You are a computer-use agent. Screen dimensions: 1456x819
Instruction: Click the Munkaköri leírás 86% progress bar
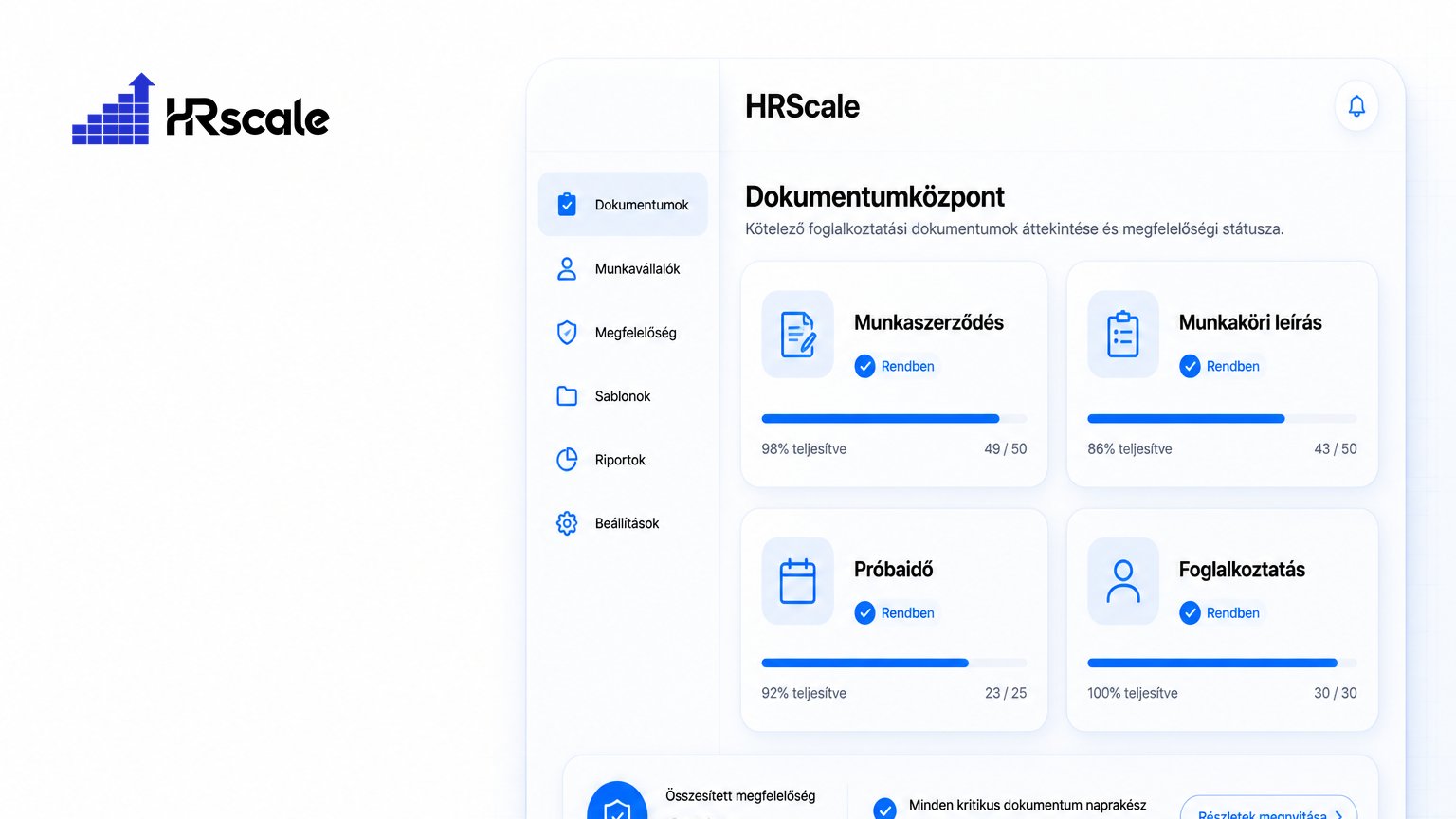pos(1222,419)
